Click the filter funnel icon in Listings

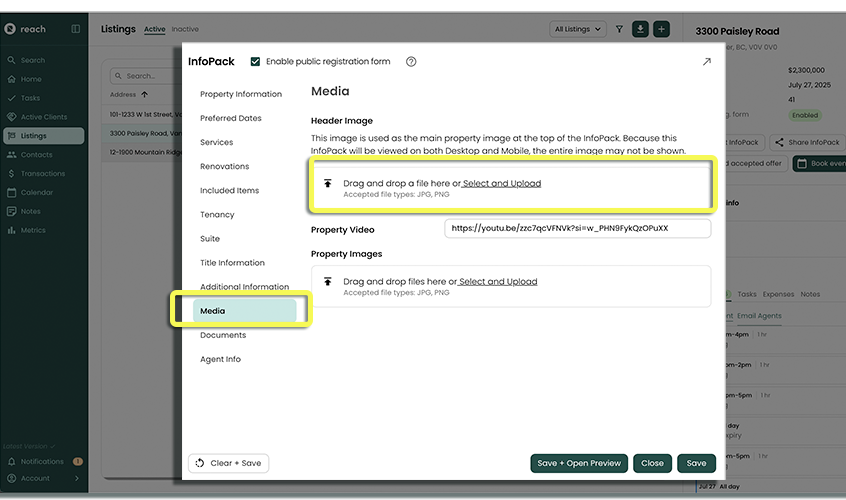pos(619,29)
